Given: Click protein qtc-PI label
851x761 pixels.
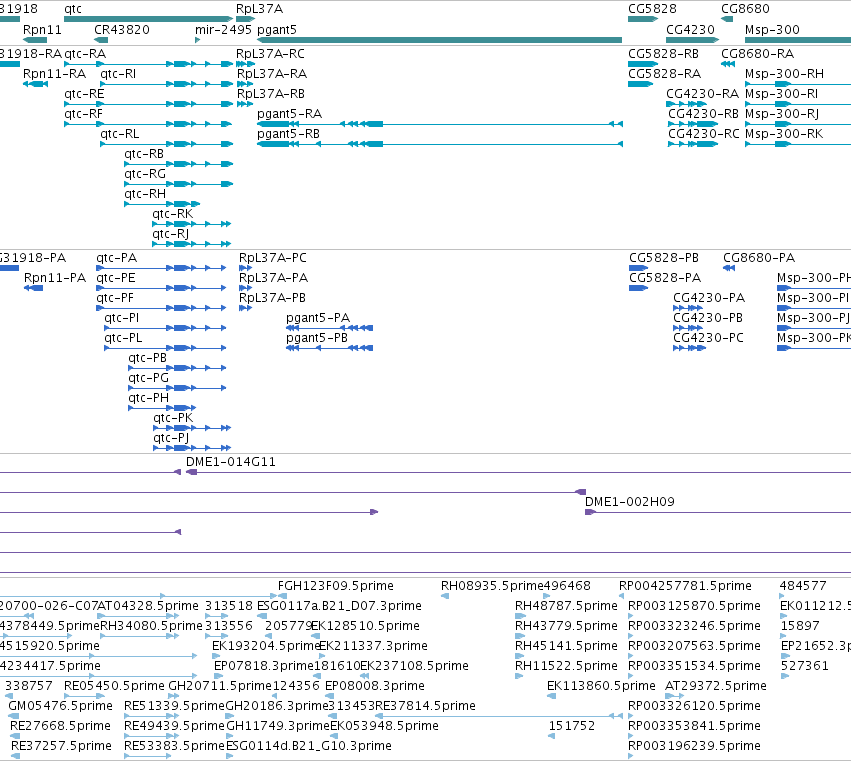Looking at the screenshot, I should click(122, 318).
